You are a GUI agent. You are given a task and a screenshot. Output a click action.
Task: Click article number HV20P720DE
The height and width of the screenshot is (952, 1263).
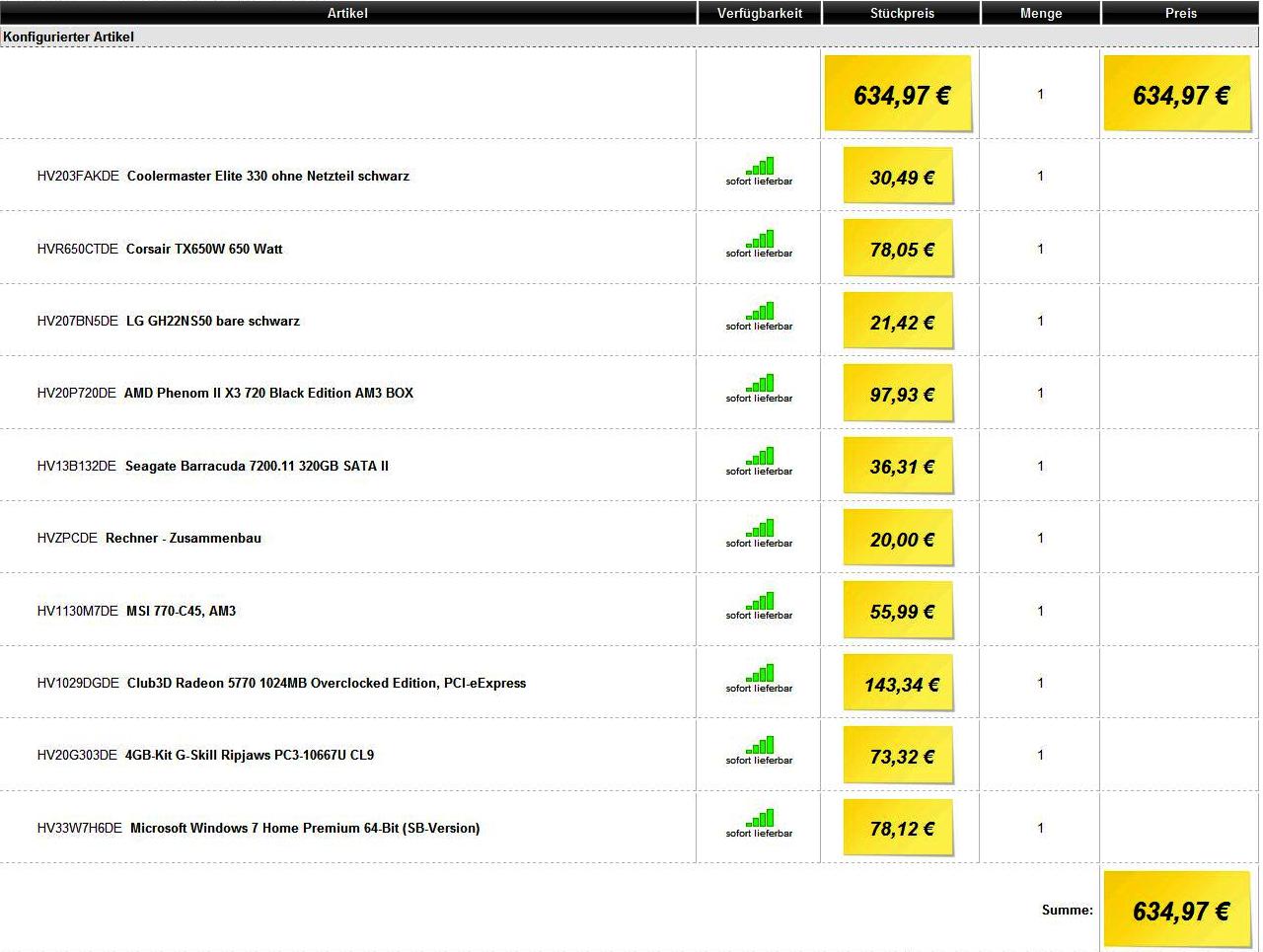click(77, 393)
